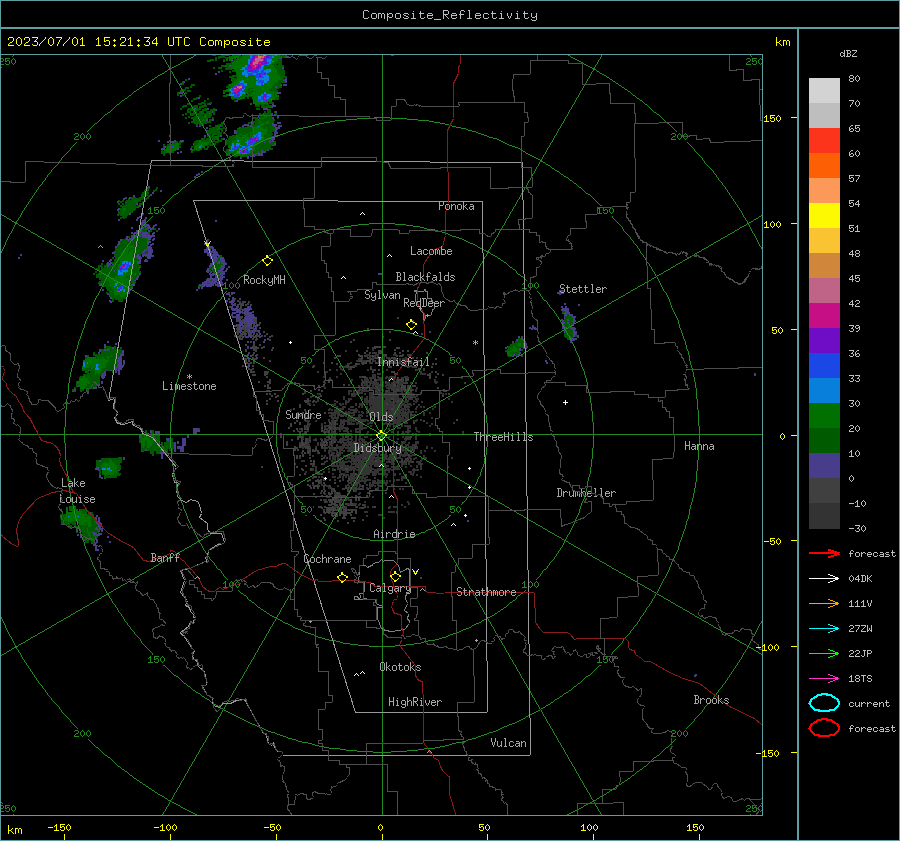This screenshot has height=841, width=900.
Task: Click the Airdrie city label
Action: [394, 534]
